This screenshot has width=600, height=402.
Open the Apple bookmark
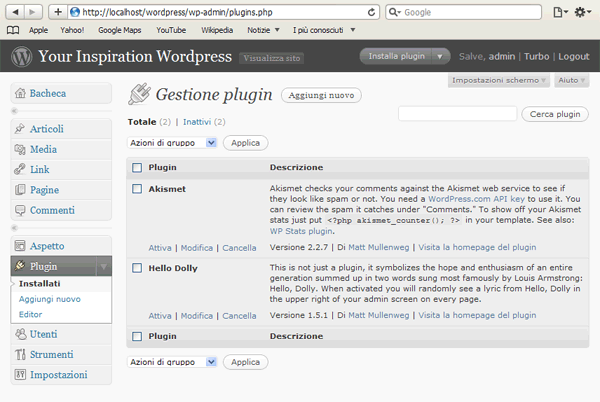point(38,30)
